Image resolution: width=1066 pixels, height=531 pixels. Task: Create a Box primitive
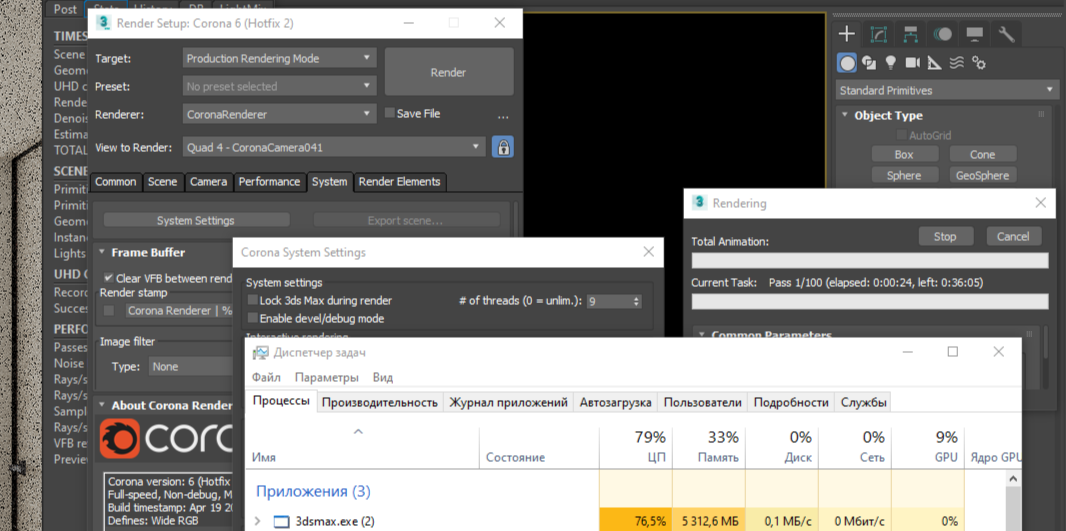point(904,154)
